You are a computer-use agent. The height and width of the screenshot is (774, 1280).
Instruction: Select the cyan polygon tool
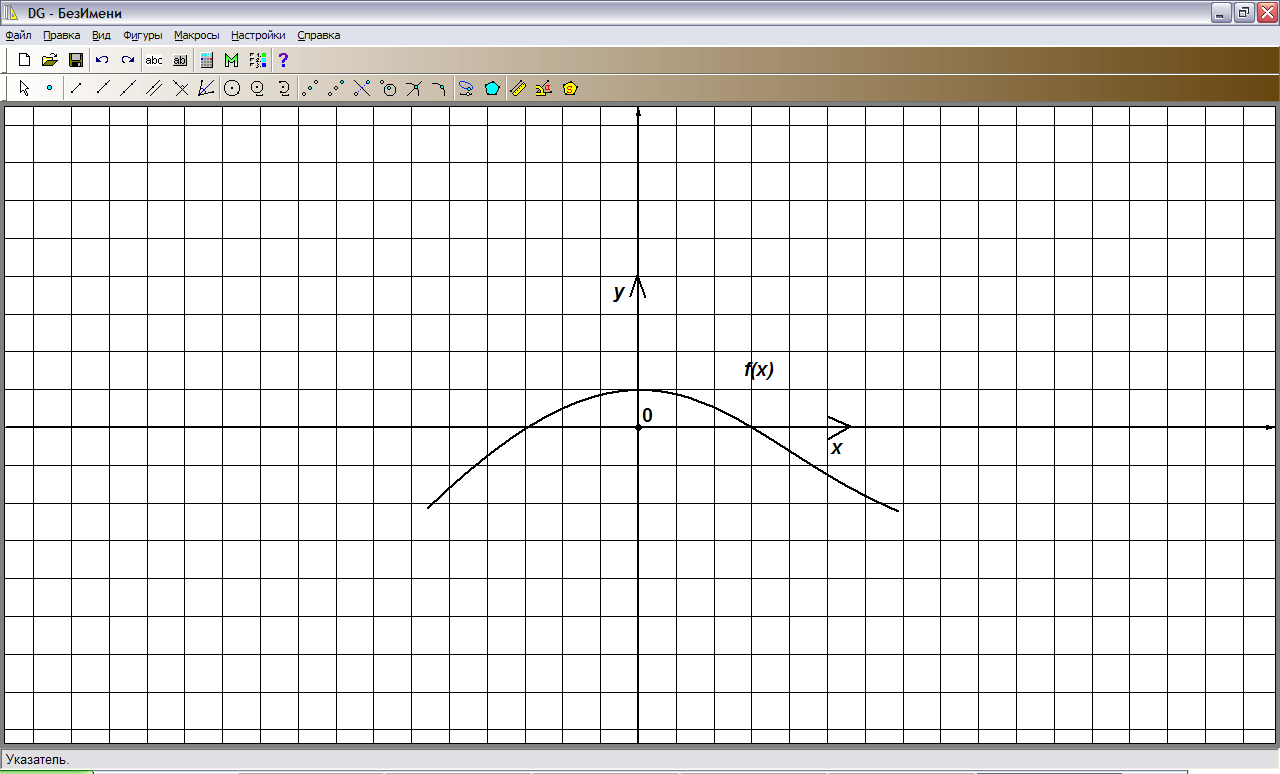(492, 88)
